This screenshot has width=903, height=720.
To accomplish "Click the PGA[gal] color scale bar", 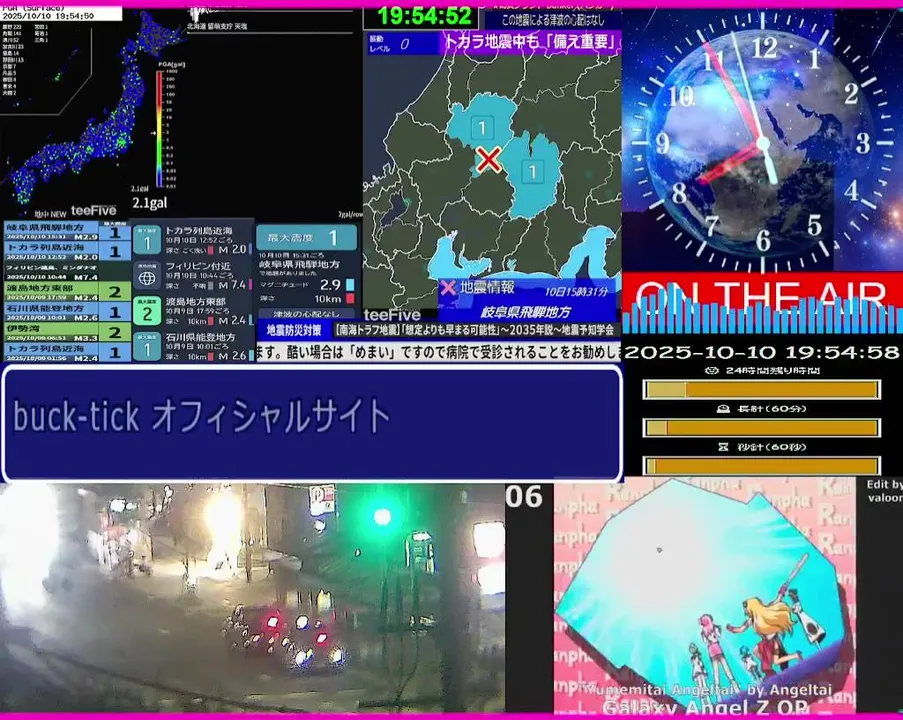I will pos(160,129).
